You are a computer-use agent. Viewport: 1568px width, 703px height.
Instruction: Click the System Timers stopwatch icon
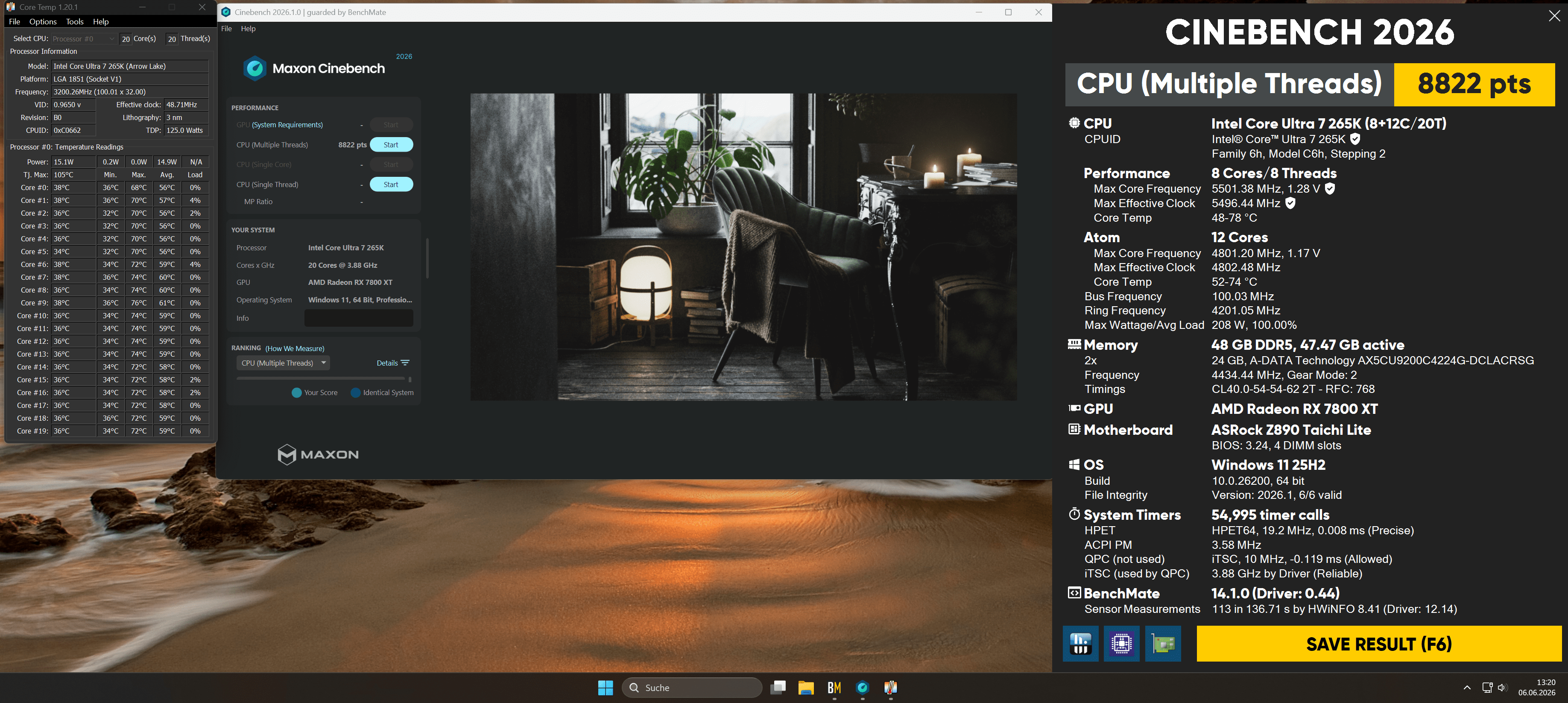(1074, 514)
